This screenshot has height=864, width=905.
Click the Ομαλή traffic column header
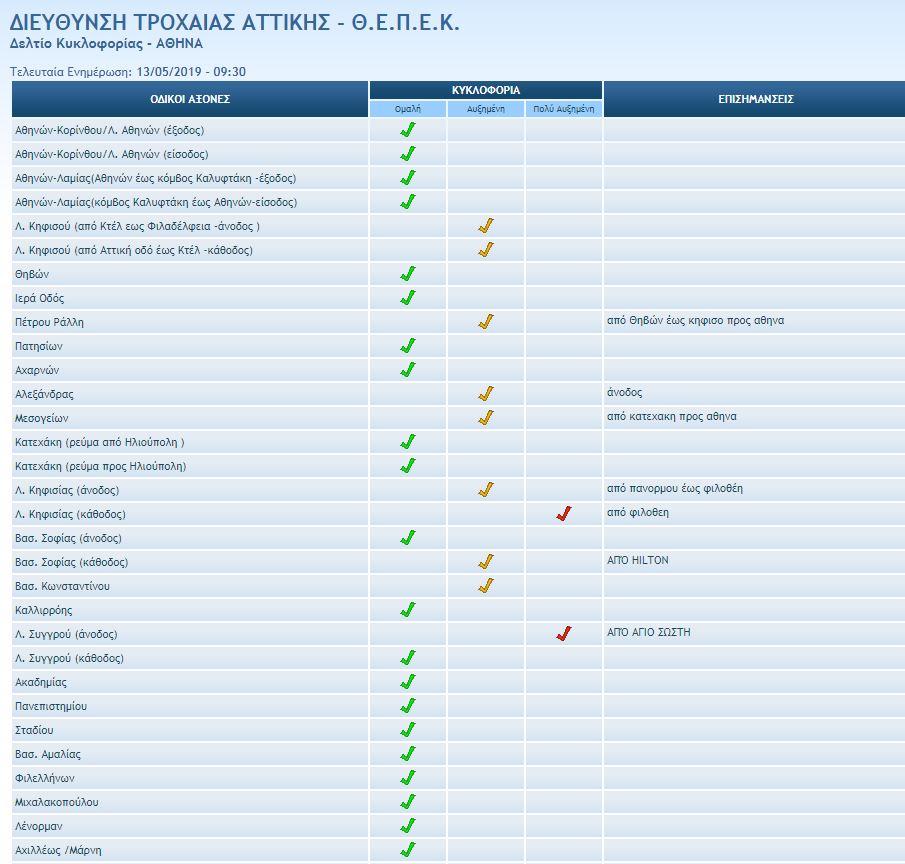[x=407, y=108]
